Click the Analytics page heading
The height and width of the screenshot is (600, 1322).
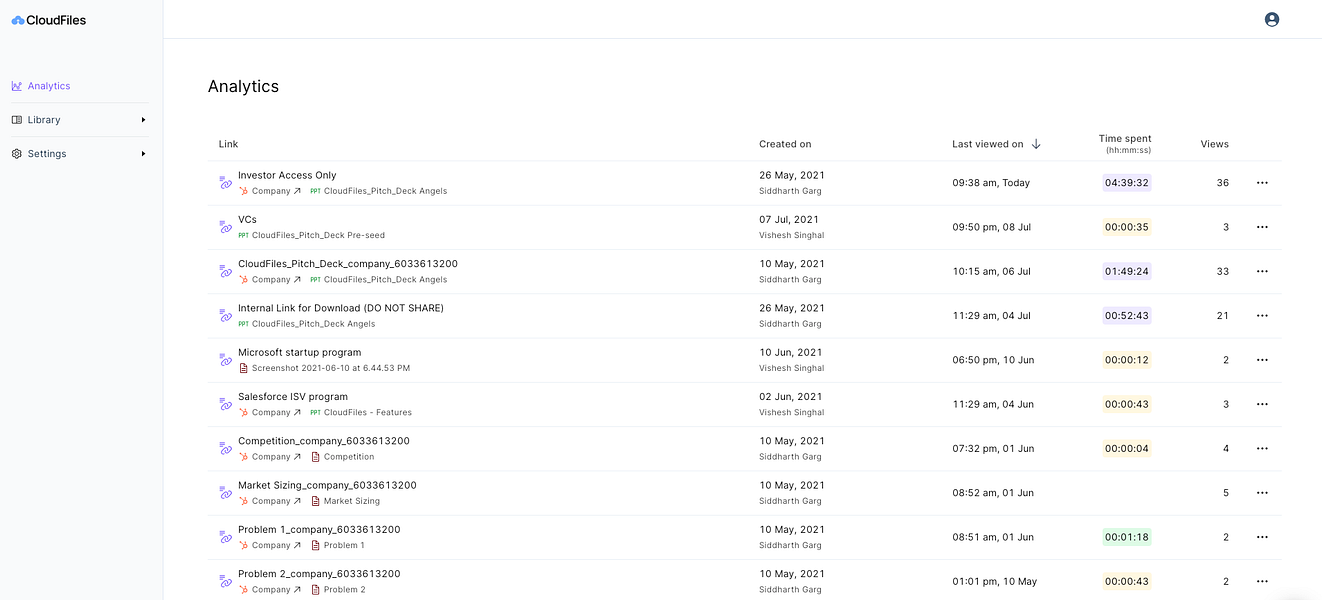243,86
